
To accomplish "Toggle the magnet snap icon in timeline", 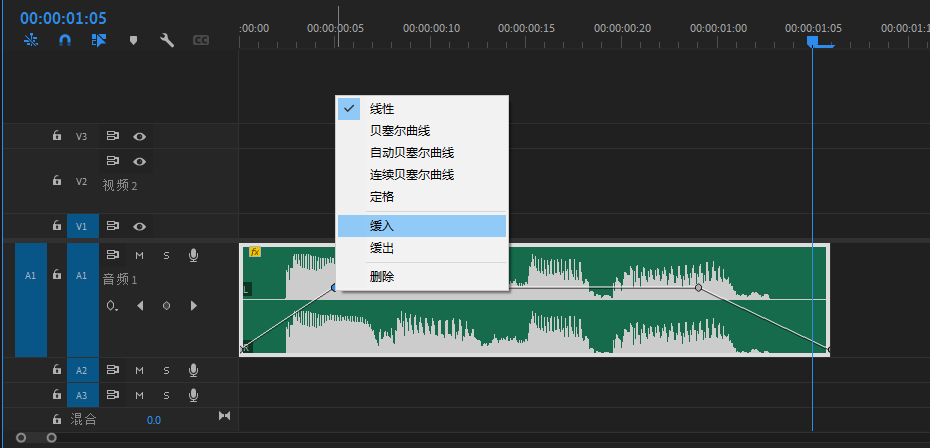I will 65,40.
